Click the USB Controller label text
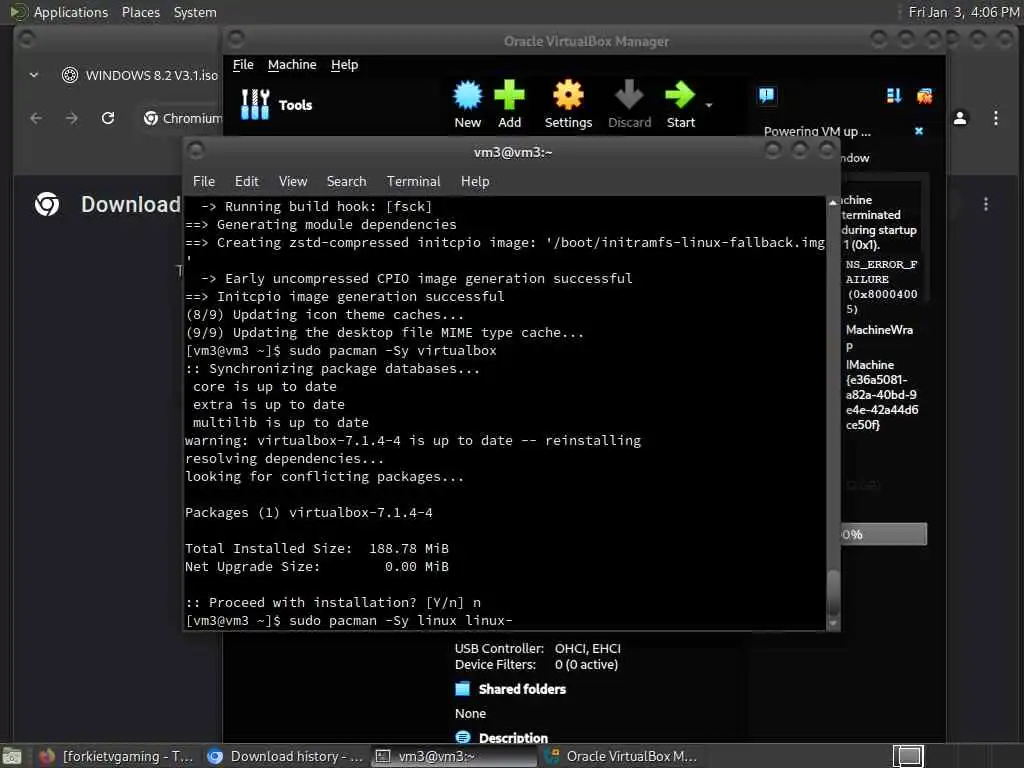The image size is (1024, 768). [499, 648]
